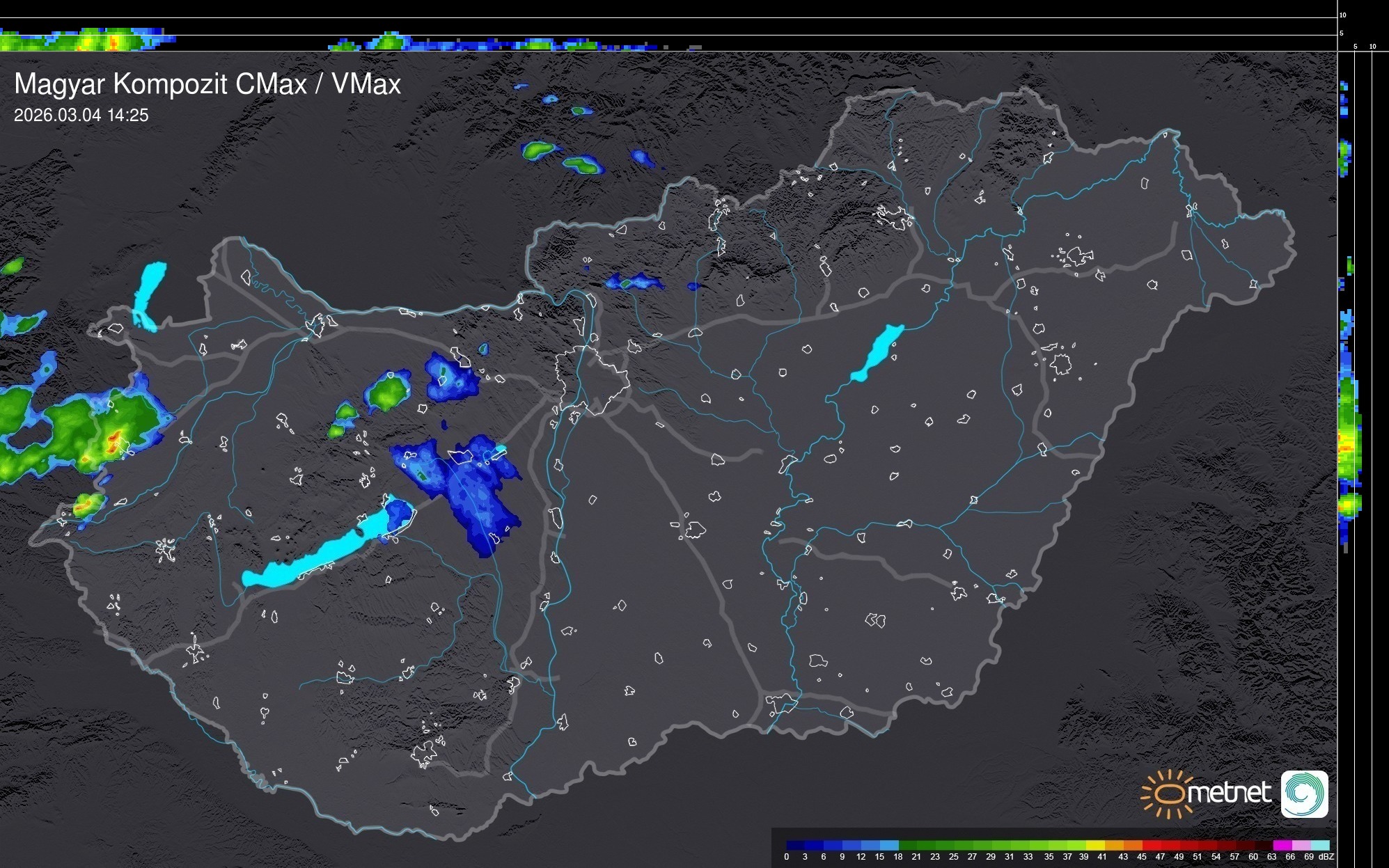
Task: Click the metnet wordmark text
Action: click(1229, 793)
